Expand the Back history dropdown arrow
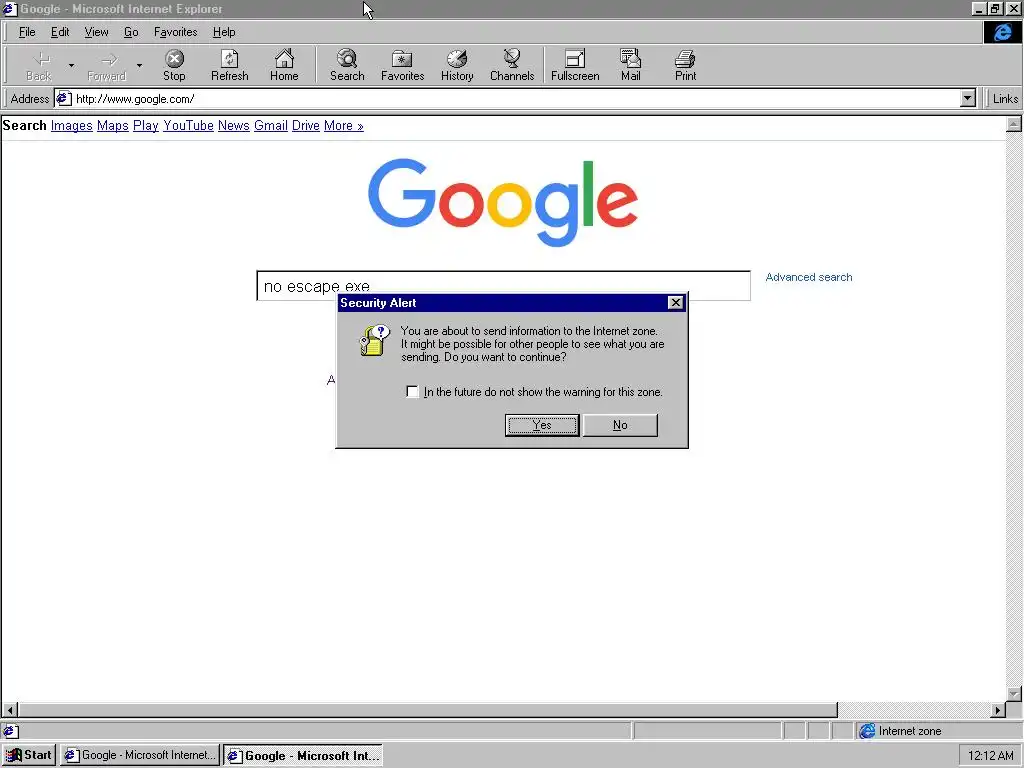 pyautogui.click(x=71, y=65)
